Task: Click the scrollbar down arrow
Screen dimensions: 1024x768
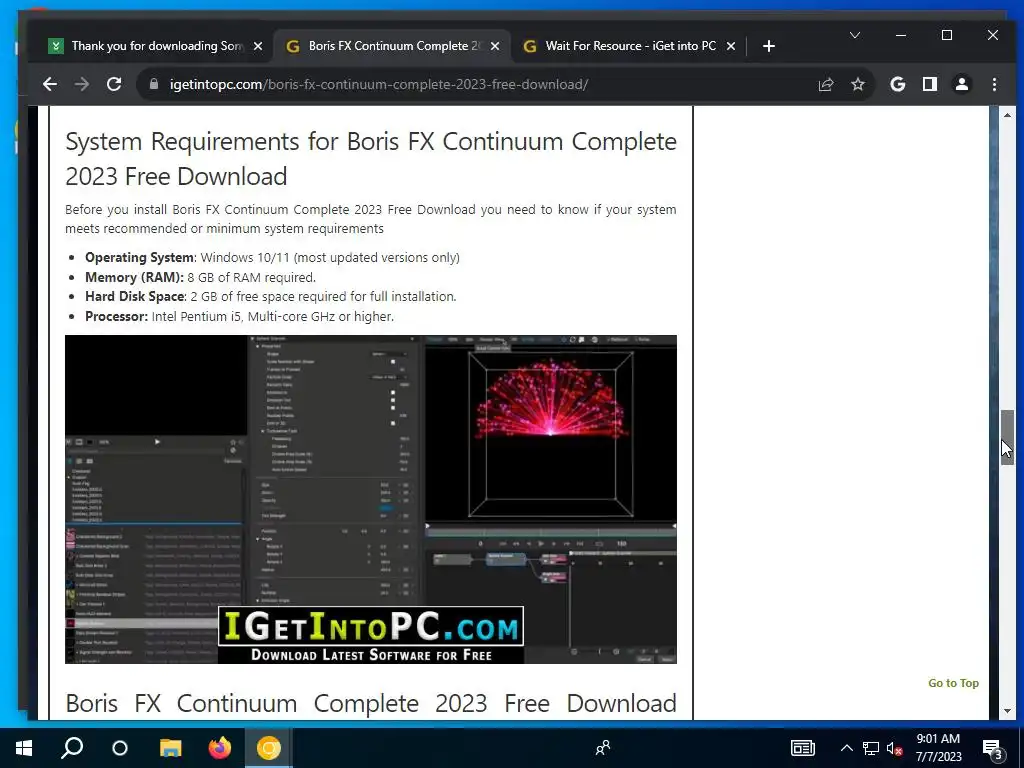Action: point(1008,711)
